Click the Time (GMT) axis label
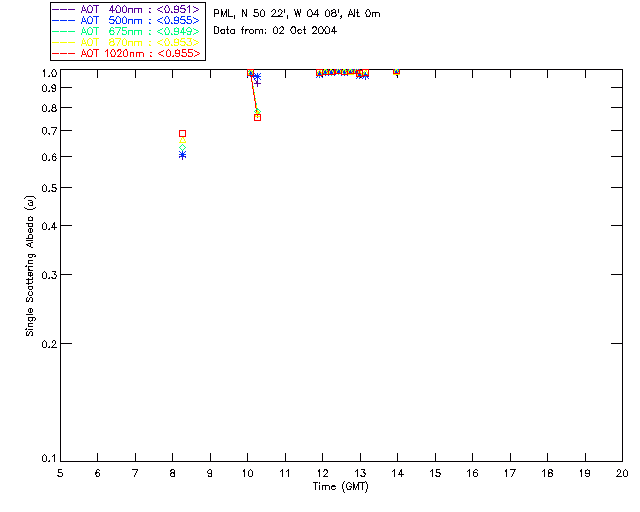 point(340,487)
